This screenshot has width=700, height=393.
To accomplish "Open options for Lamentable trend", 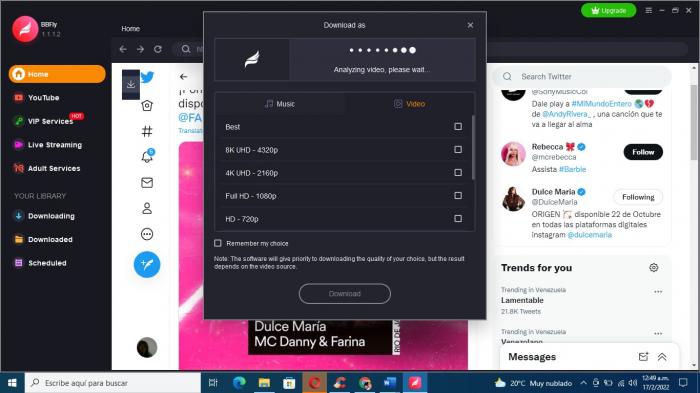I will point(658,292).
